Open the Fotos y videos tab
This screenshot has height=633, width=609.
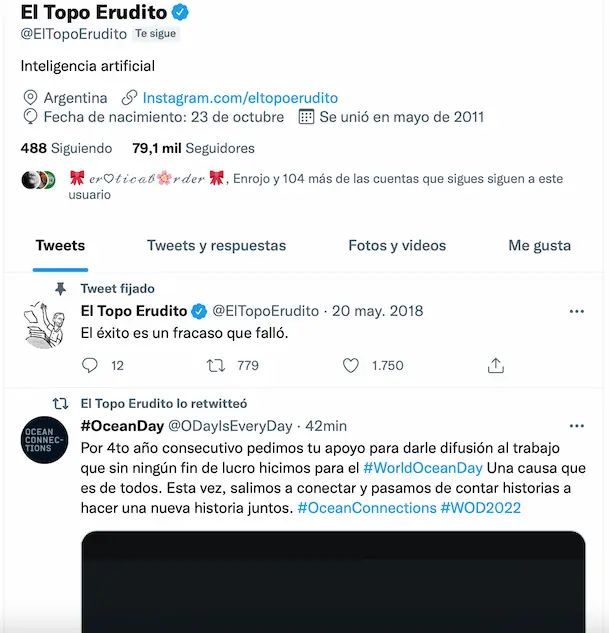397,246
